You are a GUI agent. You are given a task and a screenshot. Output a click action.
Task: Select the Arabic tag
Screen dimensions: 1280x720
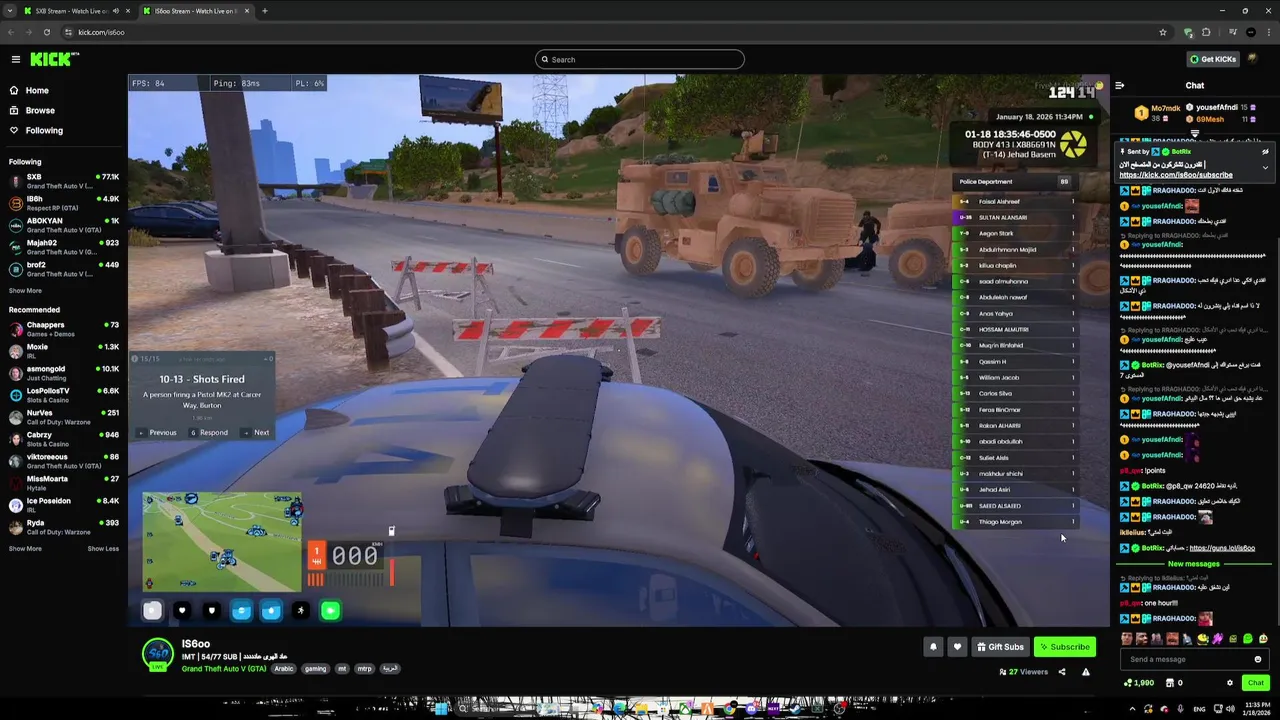pyautogui.click(x=284, y=669)
